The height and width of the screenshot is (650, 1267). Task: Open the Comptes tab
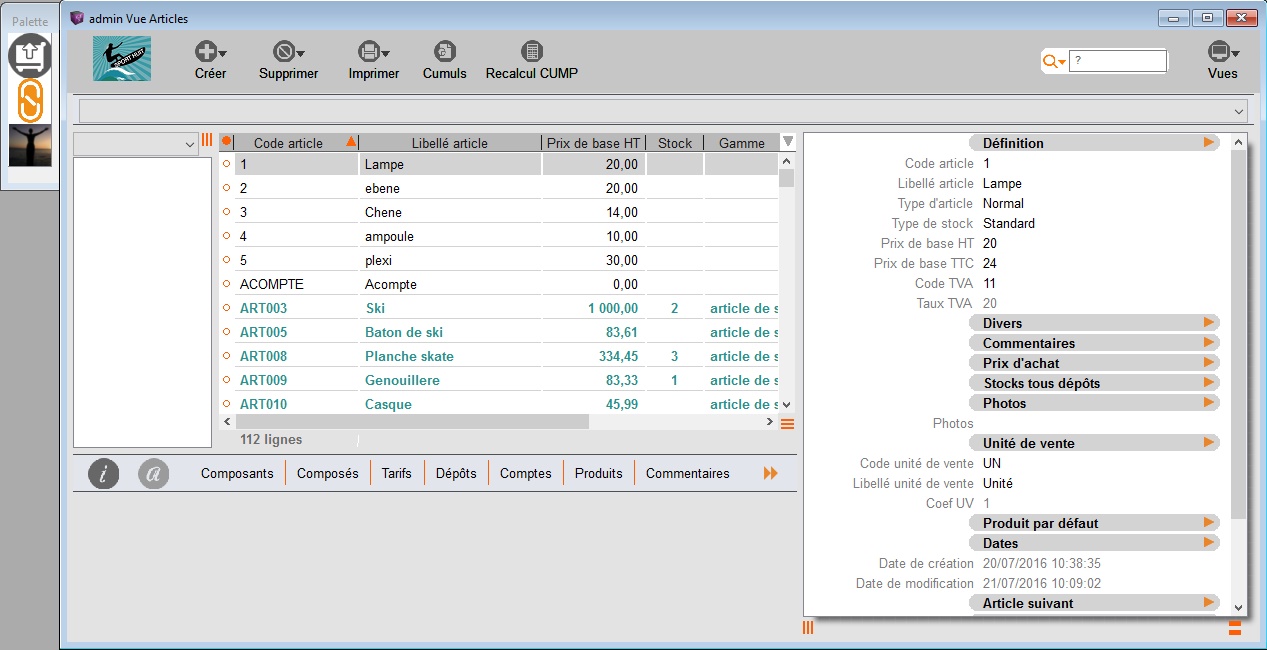pyautogui.click(x=526, y=474)
